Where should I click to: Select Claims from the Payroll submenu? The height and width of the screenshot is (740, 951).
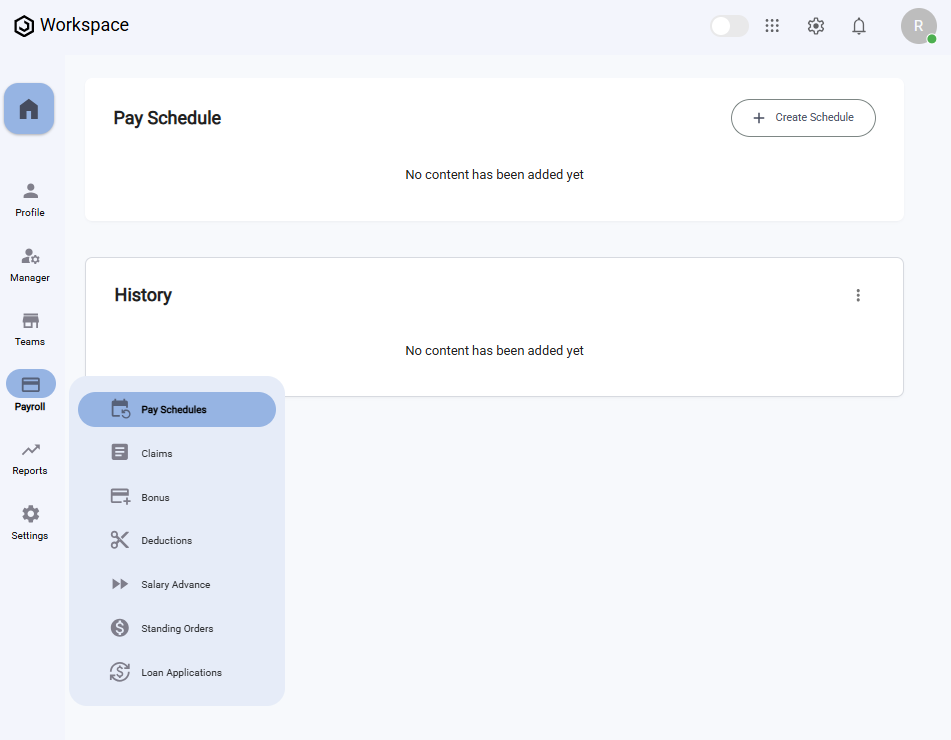tap(157, 453)
